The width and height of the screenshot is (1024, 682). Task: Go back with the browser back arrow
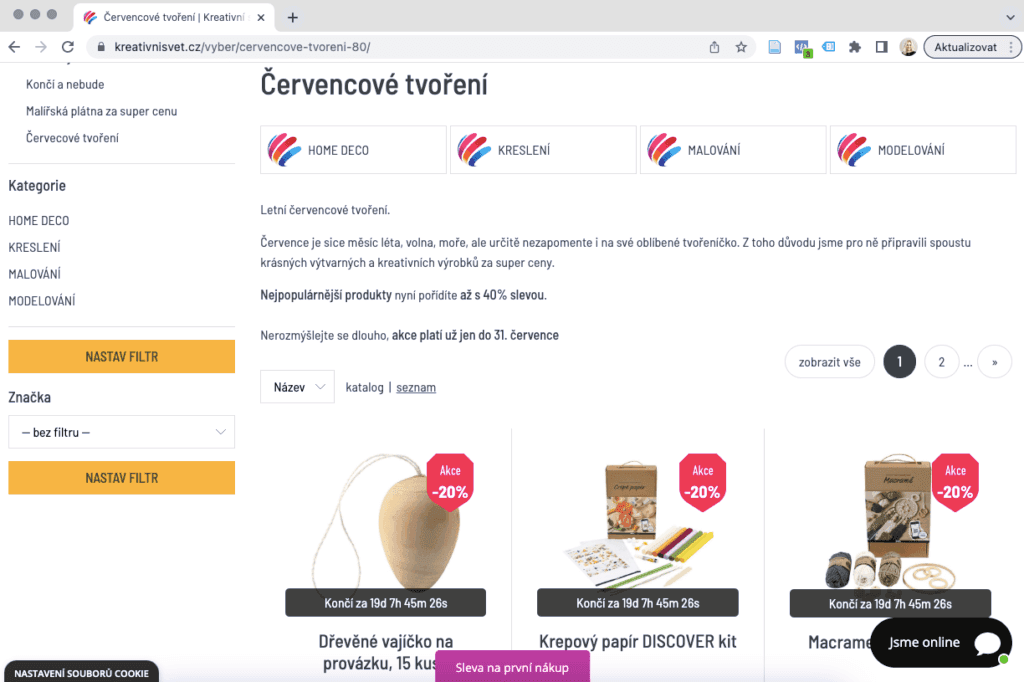pos(14,47)
